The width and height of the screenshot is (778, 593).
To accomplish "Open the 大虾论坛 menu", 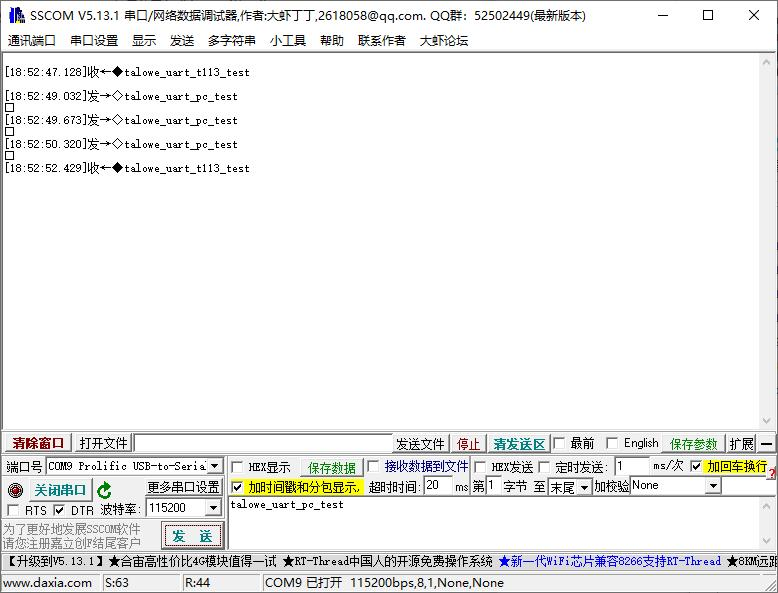I will coord(444,40).
